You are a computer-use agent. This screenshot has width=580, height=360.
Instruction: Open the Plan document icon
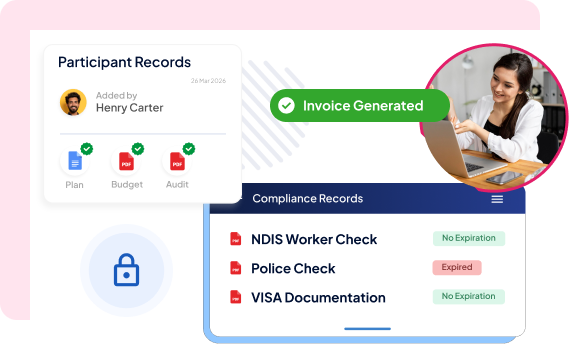click(x=75, y=161)
